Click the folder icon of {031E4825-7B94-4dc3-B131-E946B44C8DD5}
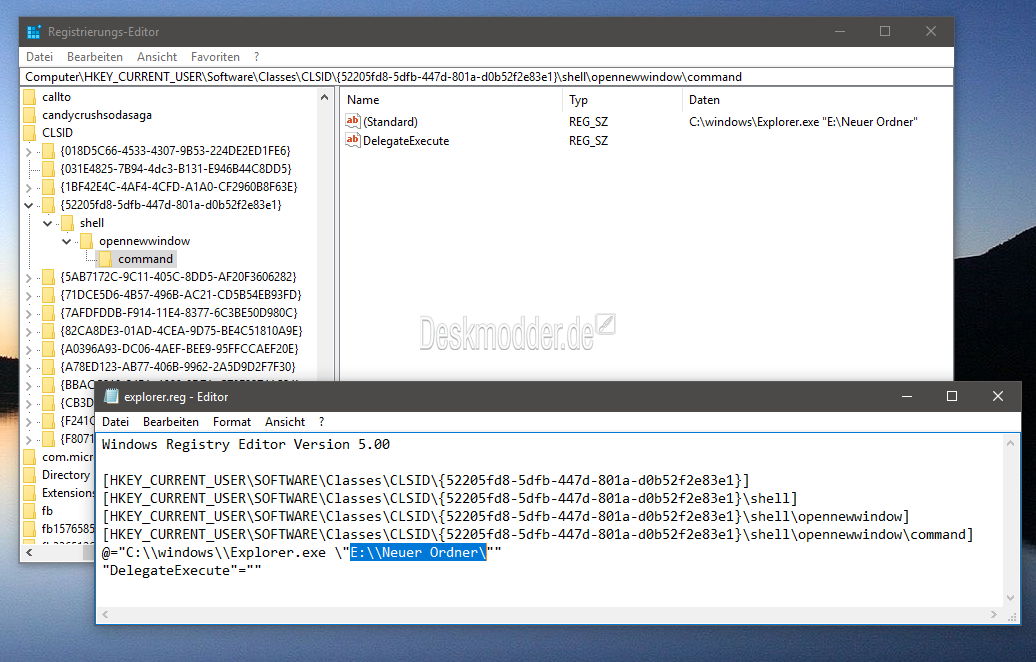The image size is (1036, 662). point(48,168)
